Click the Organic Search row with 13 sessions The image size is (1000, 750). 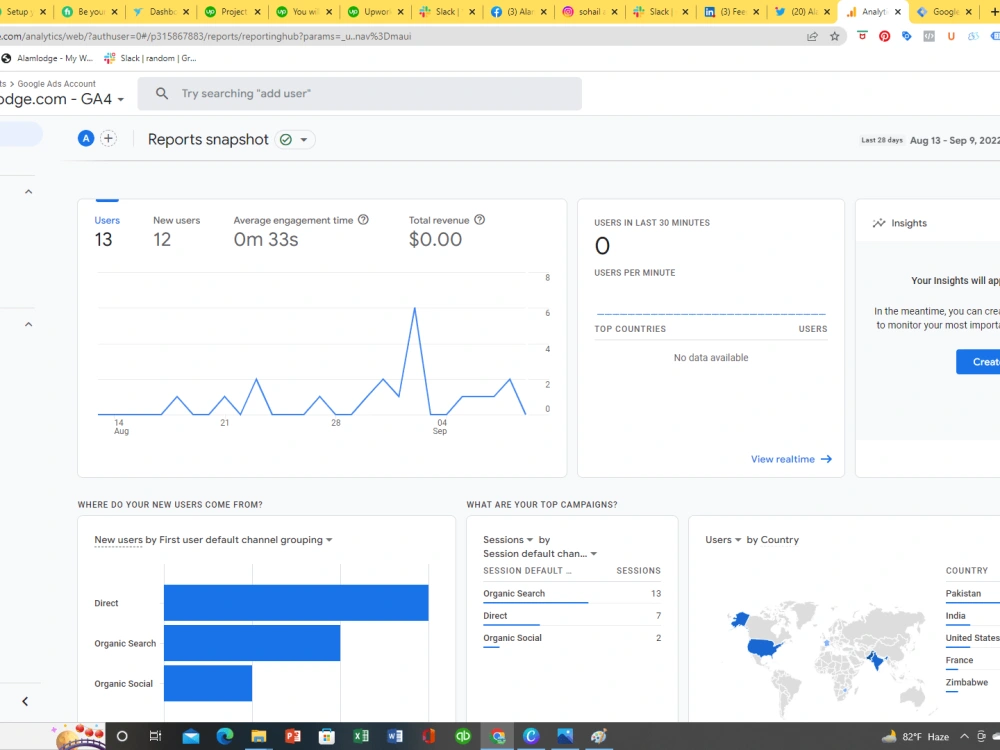[x=571, y=594]
